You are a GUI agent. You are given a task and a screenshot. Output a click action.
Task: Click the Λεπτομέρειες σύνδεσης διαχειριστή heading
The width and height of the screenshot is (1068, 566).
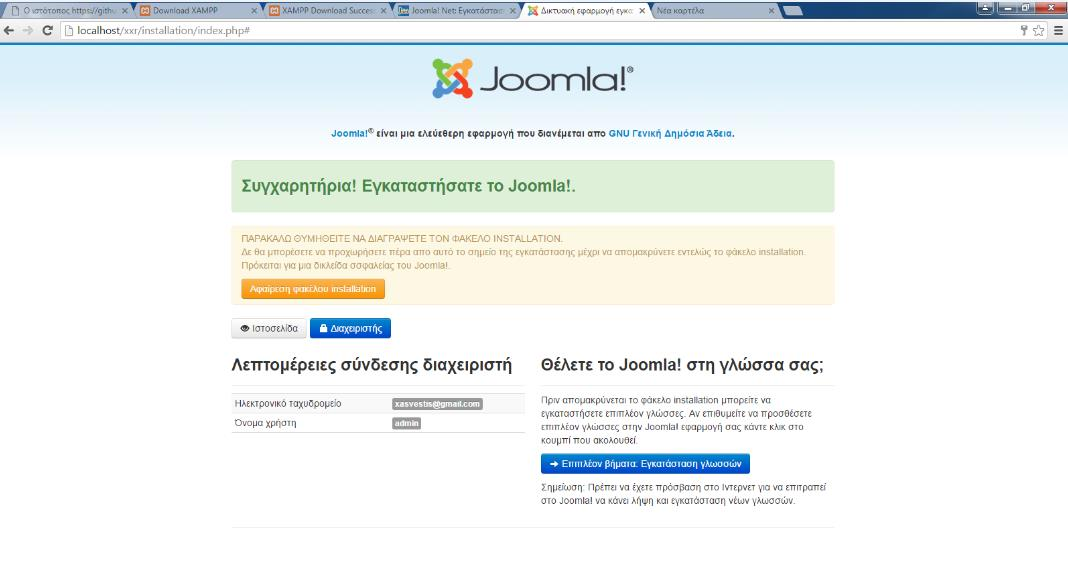tap(371, 364)
